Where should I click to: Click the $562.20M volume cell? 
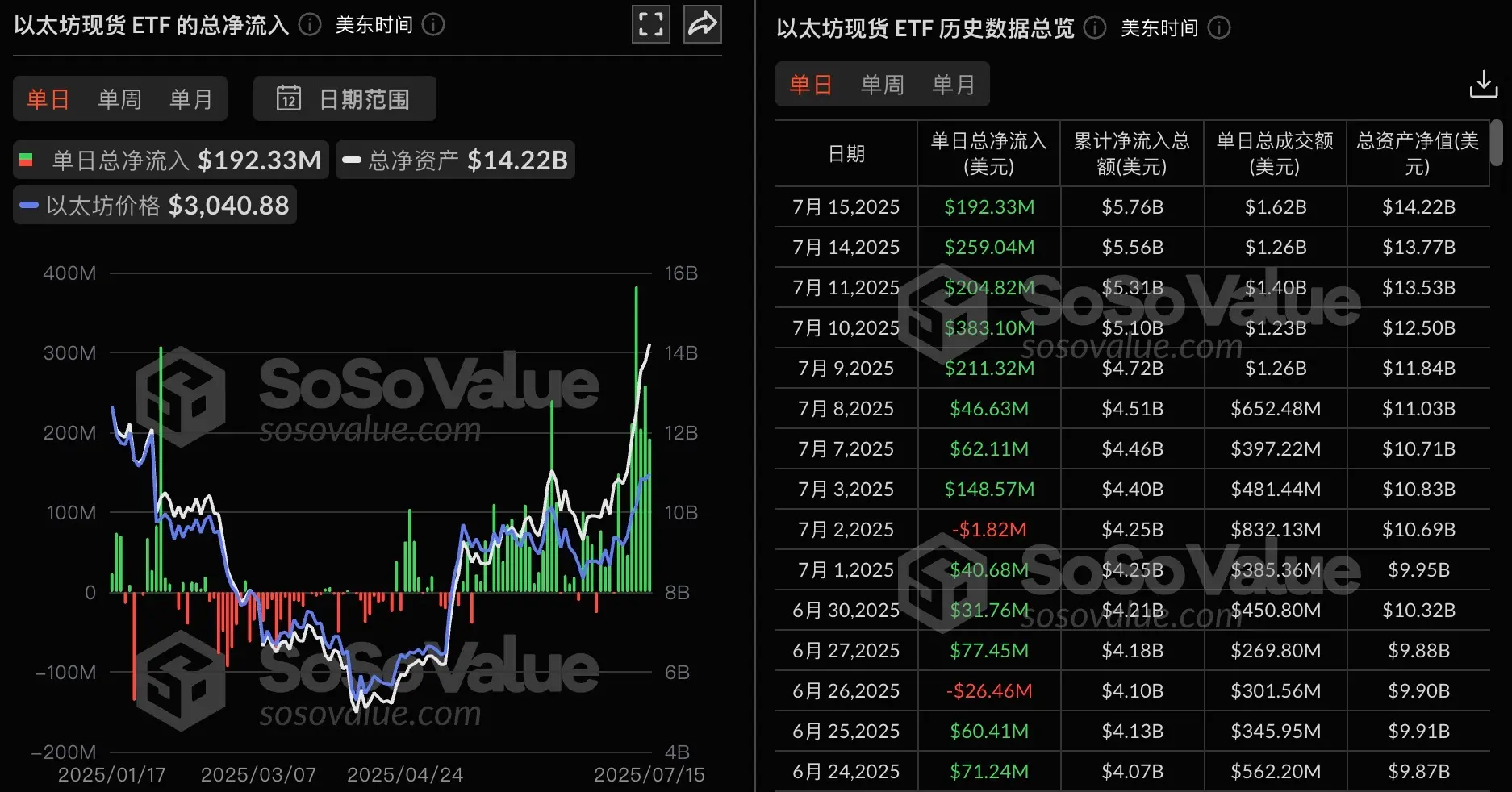coord(1275,772)
